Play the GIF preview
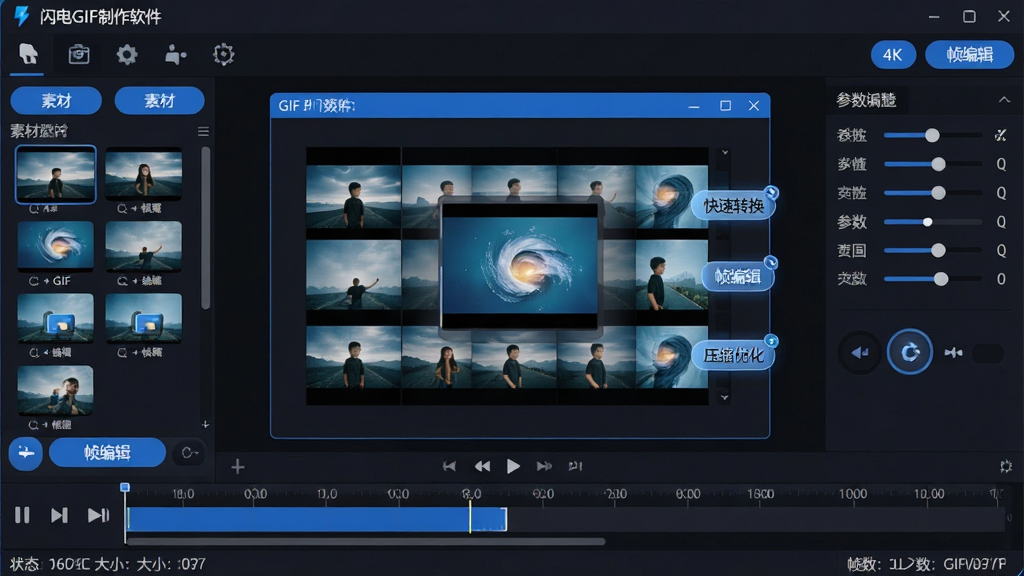Image resolution: width=1024 pixels, height=576 pixels. click(513, 466)
